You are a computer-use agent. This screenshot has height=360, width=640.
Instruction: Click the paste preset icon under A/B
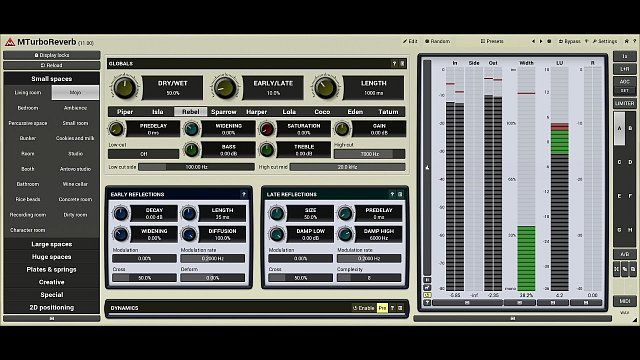pyautogui.click(x=633, y=269)
